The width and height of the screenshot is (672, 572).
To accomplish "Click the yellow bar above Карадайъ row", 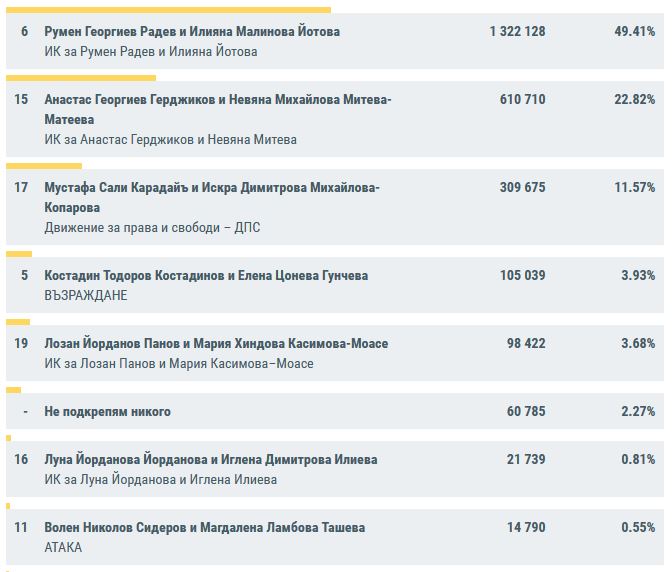I will (x=44, y=166).
